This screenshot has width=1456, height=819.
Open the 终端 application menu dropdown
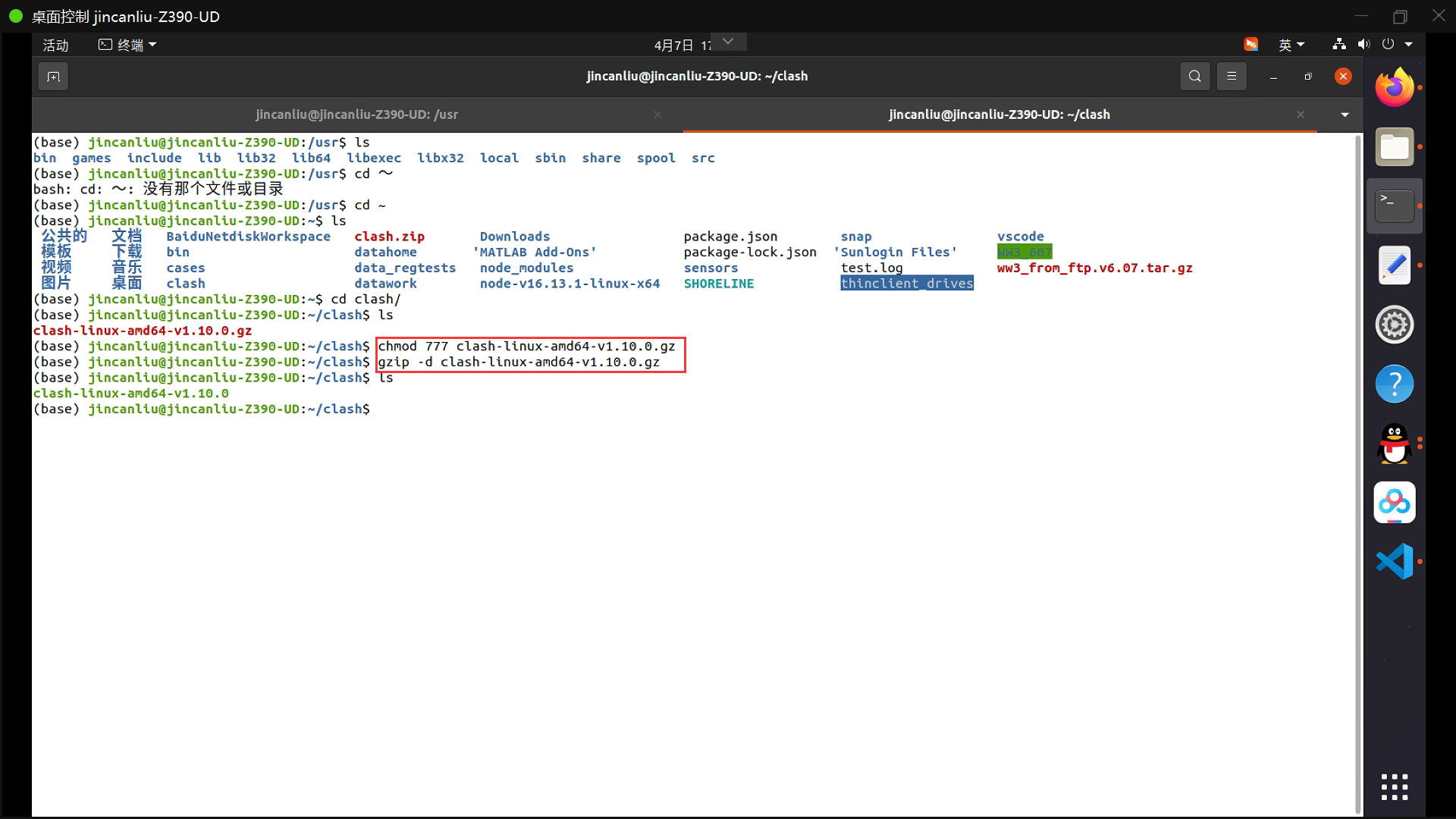[x=127, y=45]
